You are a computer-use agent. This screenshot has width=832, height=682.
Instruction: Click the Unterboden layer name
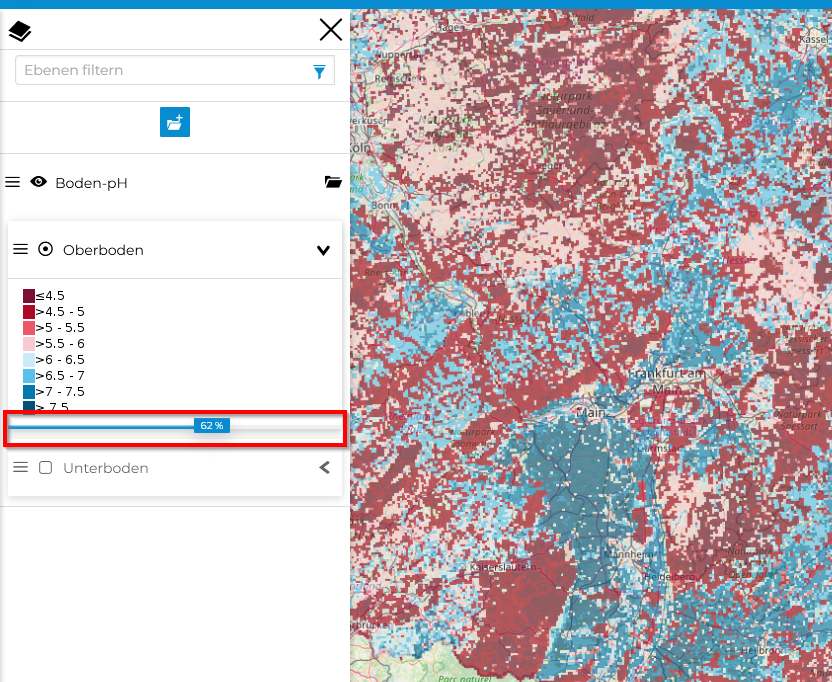[x=105, y=468]
